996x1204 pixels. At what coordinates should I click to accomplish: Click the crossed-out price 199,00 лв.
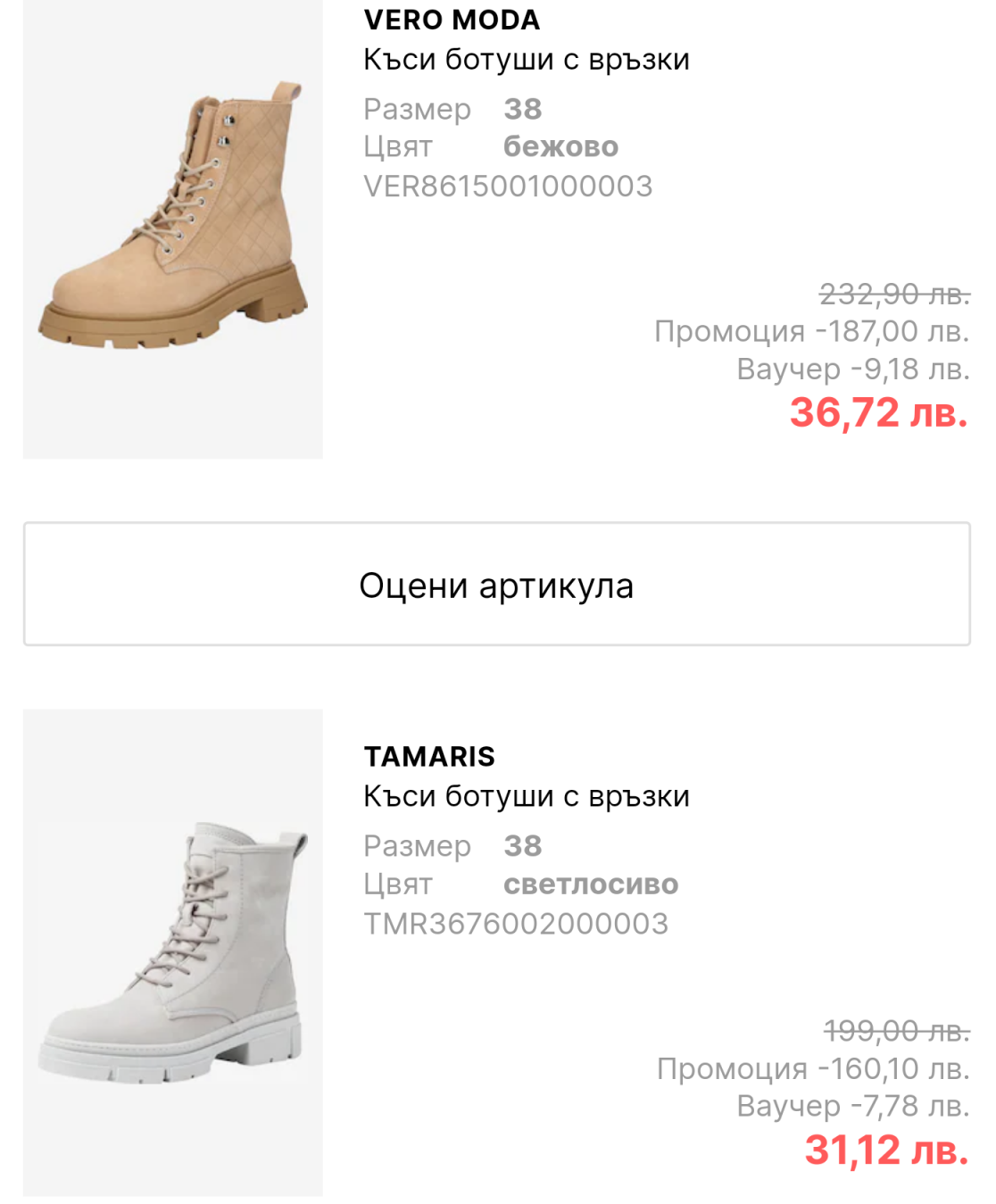pyautogui.click(x=896, y=1031)
